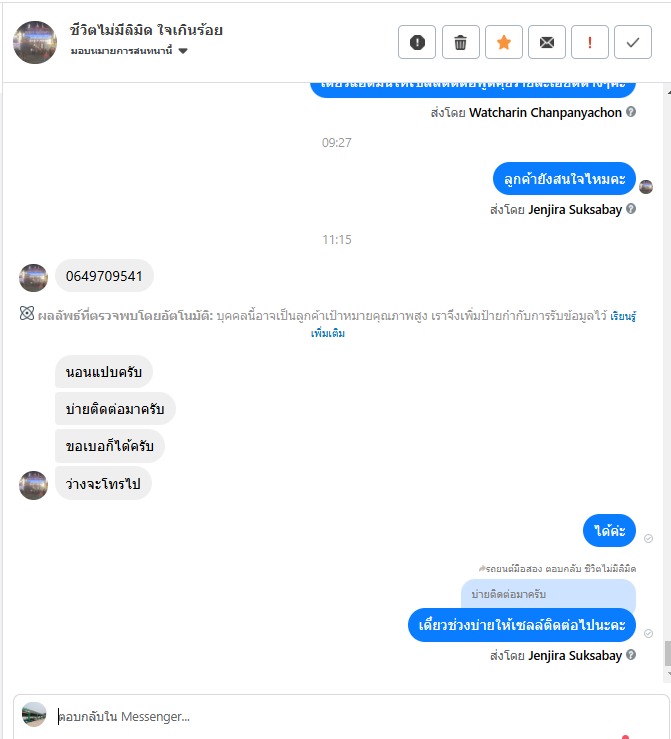Click the phone number 0649709541 message

tap(104, 276)
